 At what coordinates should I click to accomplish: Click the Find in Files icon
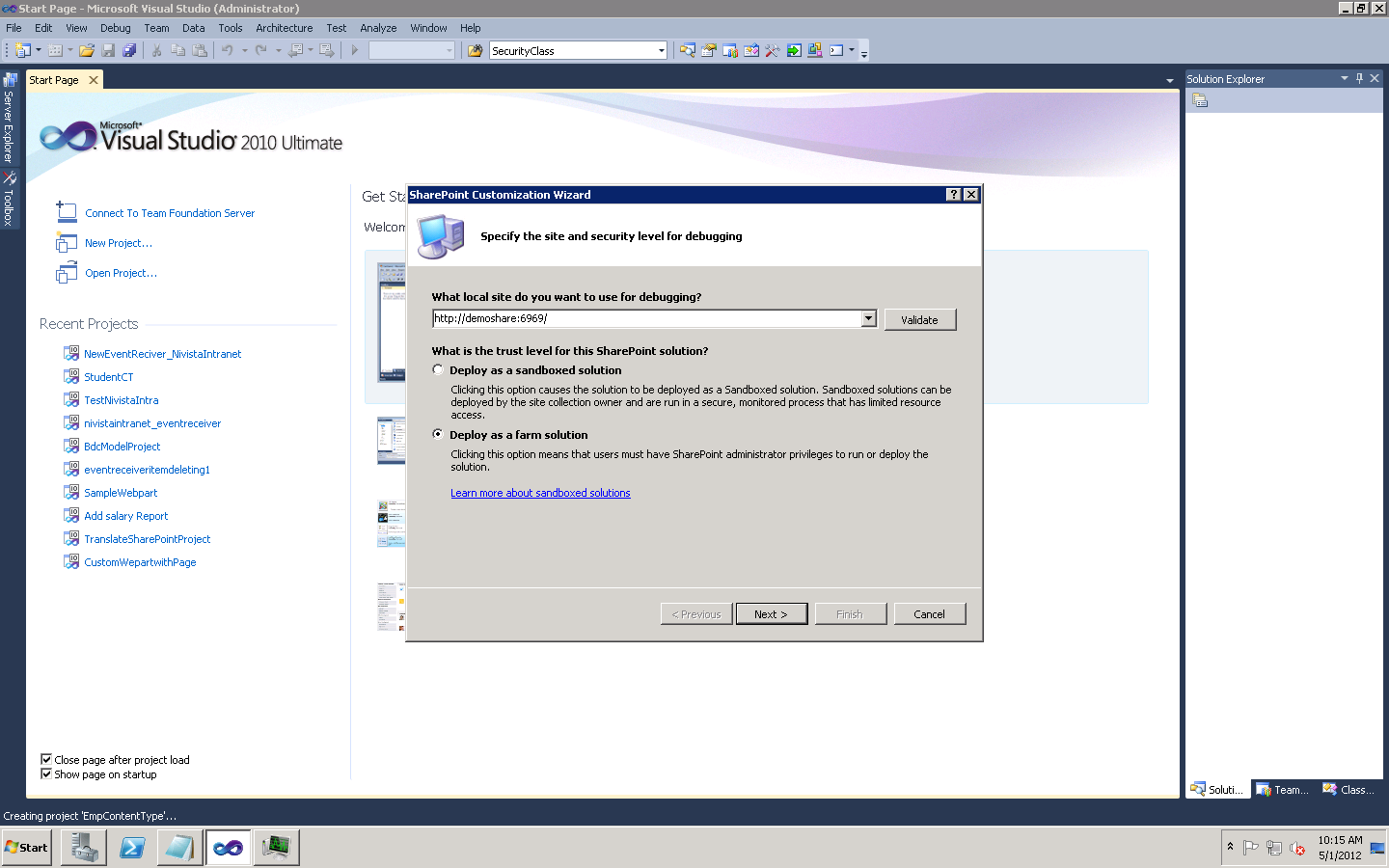click(x=475, y=50)
